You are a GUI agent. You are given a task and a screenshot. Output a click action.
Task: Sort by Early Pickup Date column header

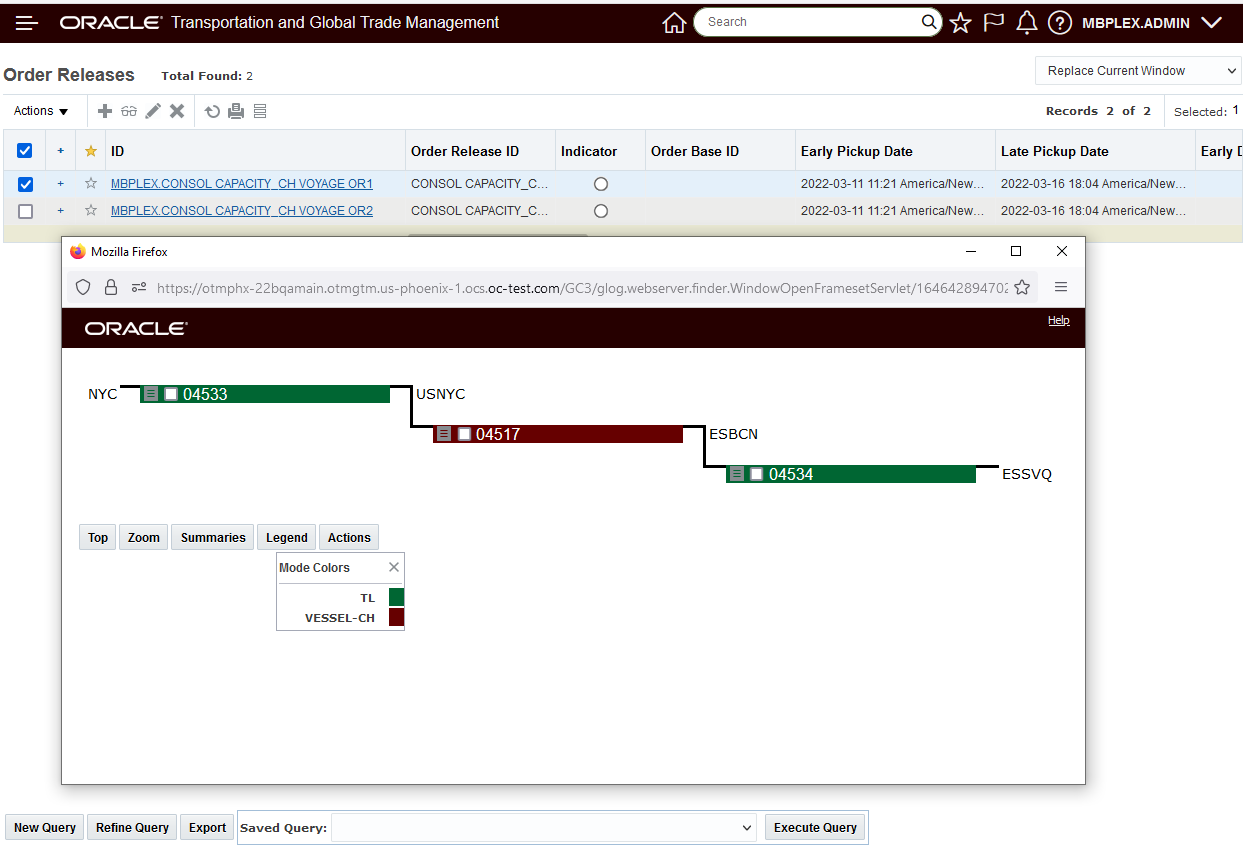(857, 151)
